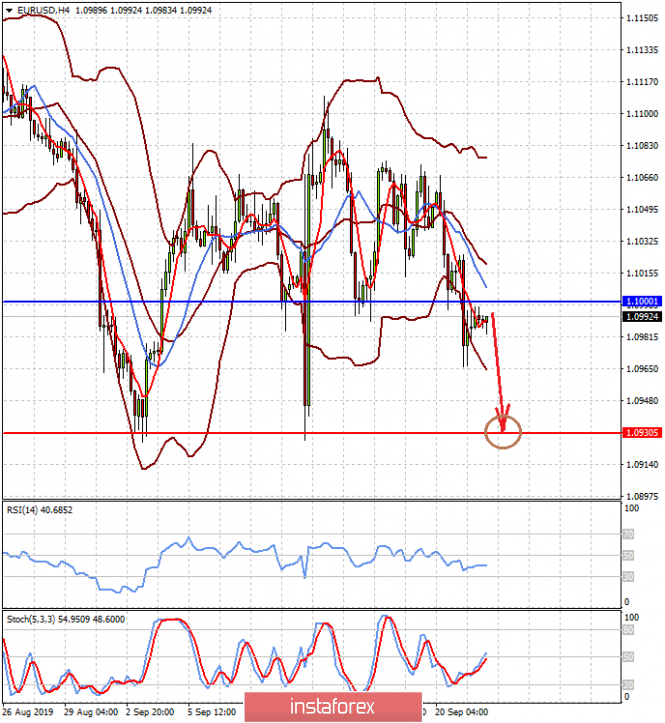The height and width of the screenshot is (723, 665).
Task: Click the 1.10660 price scale value
Action: click(x=642, y=178)
